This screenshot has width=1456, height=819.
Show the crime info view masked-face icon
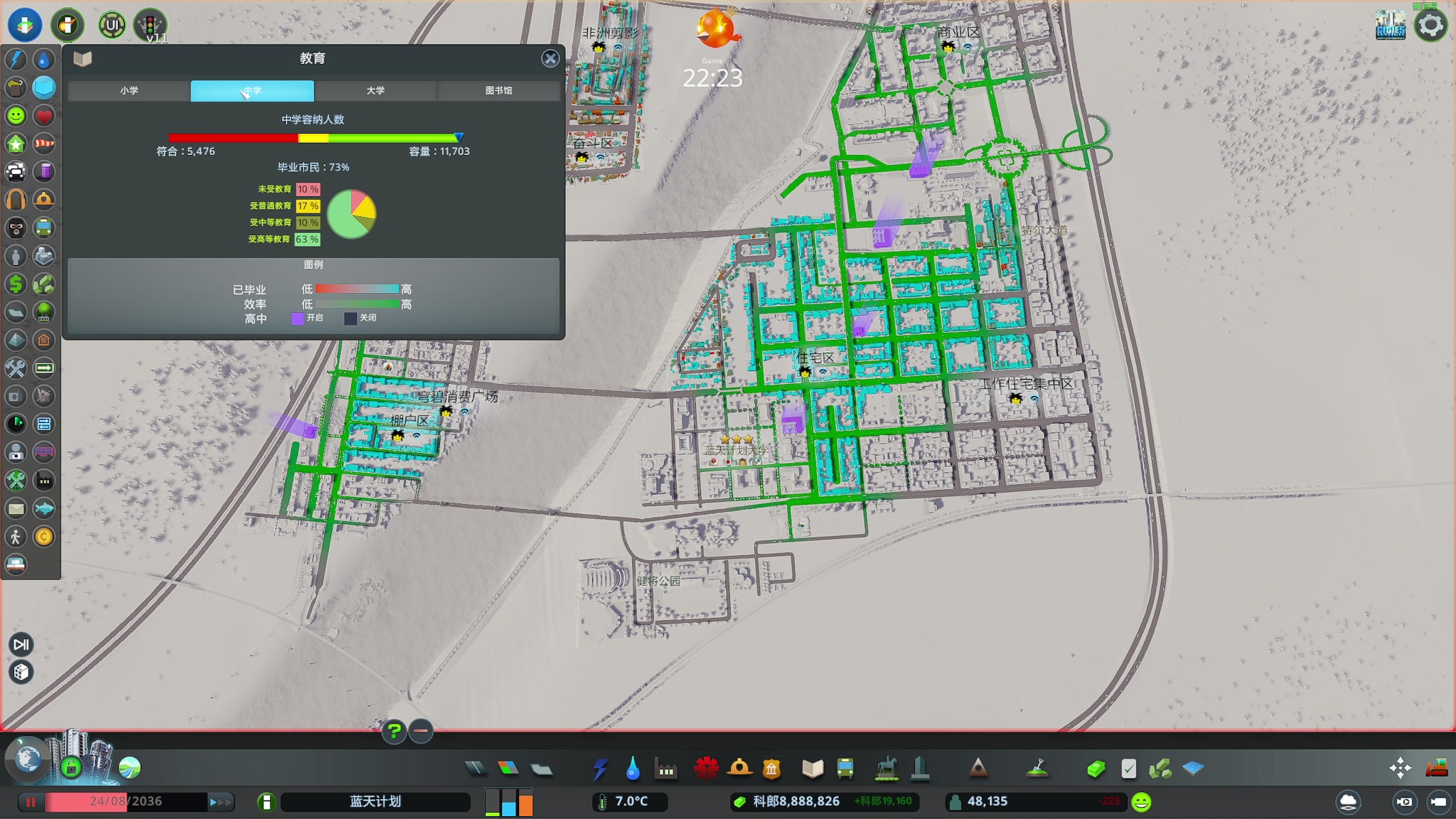16,228
